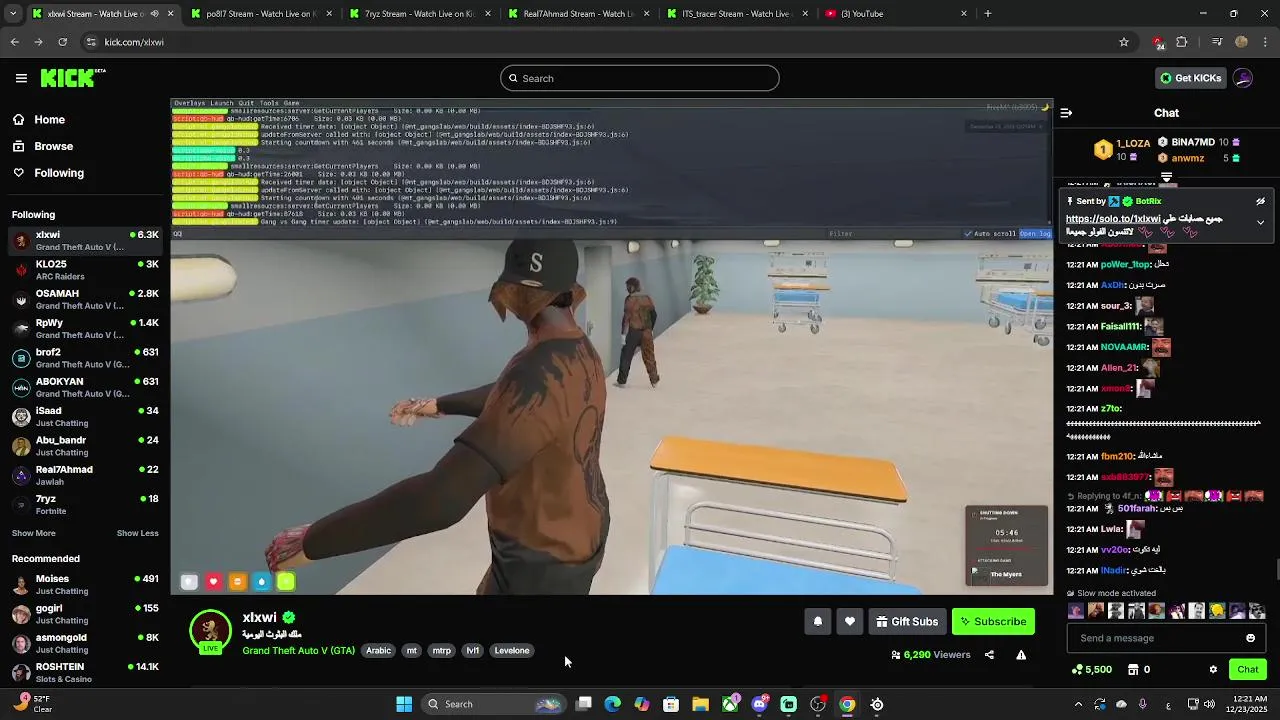1280x720 pixels.
Task: Open the emoji picker in chat
Action: coord(1250,638)
